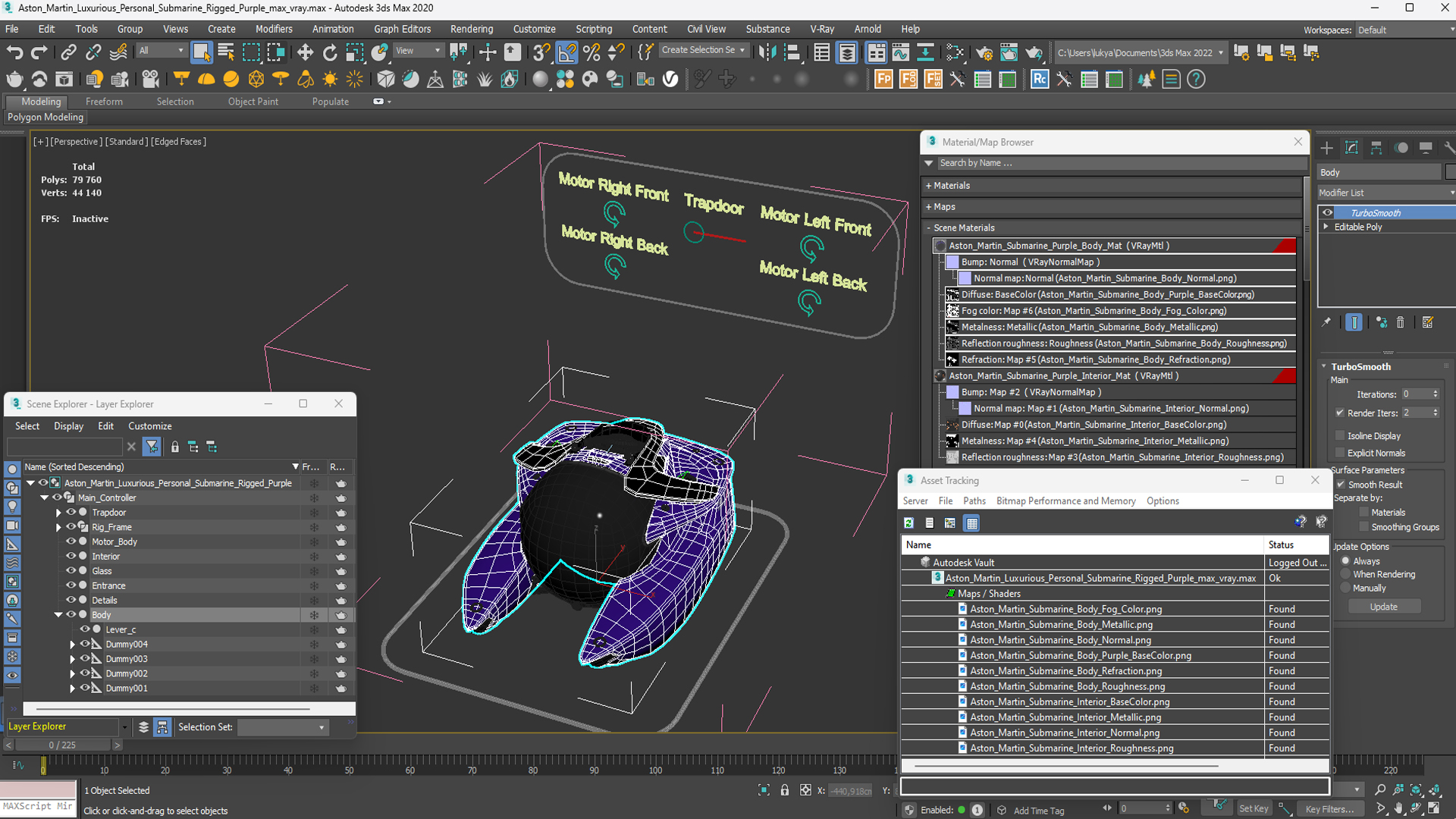Toggle the Angle Snap icon
Screen dimensions: 1456x819
(566, 52)
